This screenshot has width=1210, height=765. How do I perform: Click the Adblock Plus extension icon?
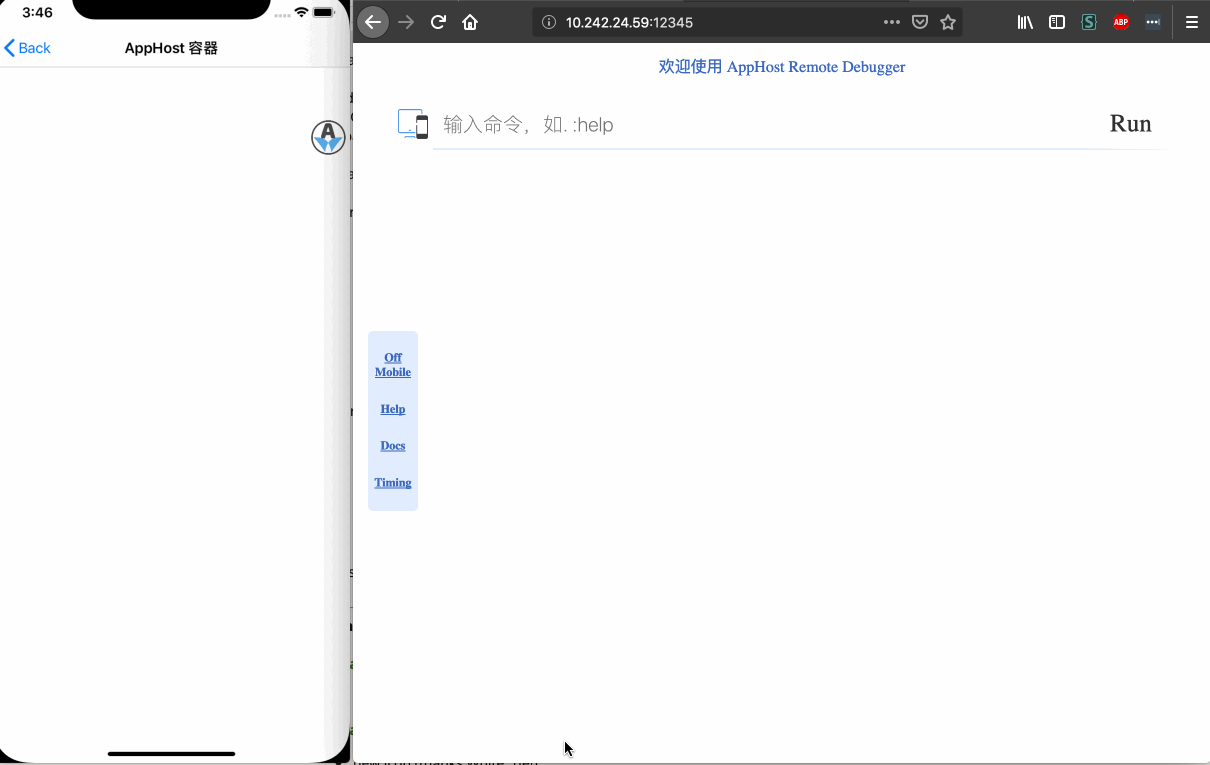1121,21
